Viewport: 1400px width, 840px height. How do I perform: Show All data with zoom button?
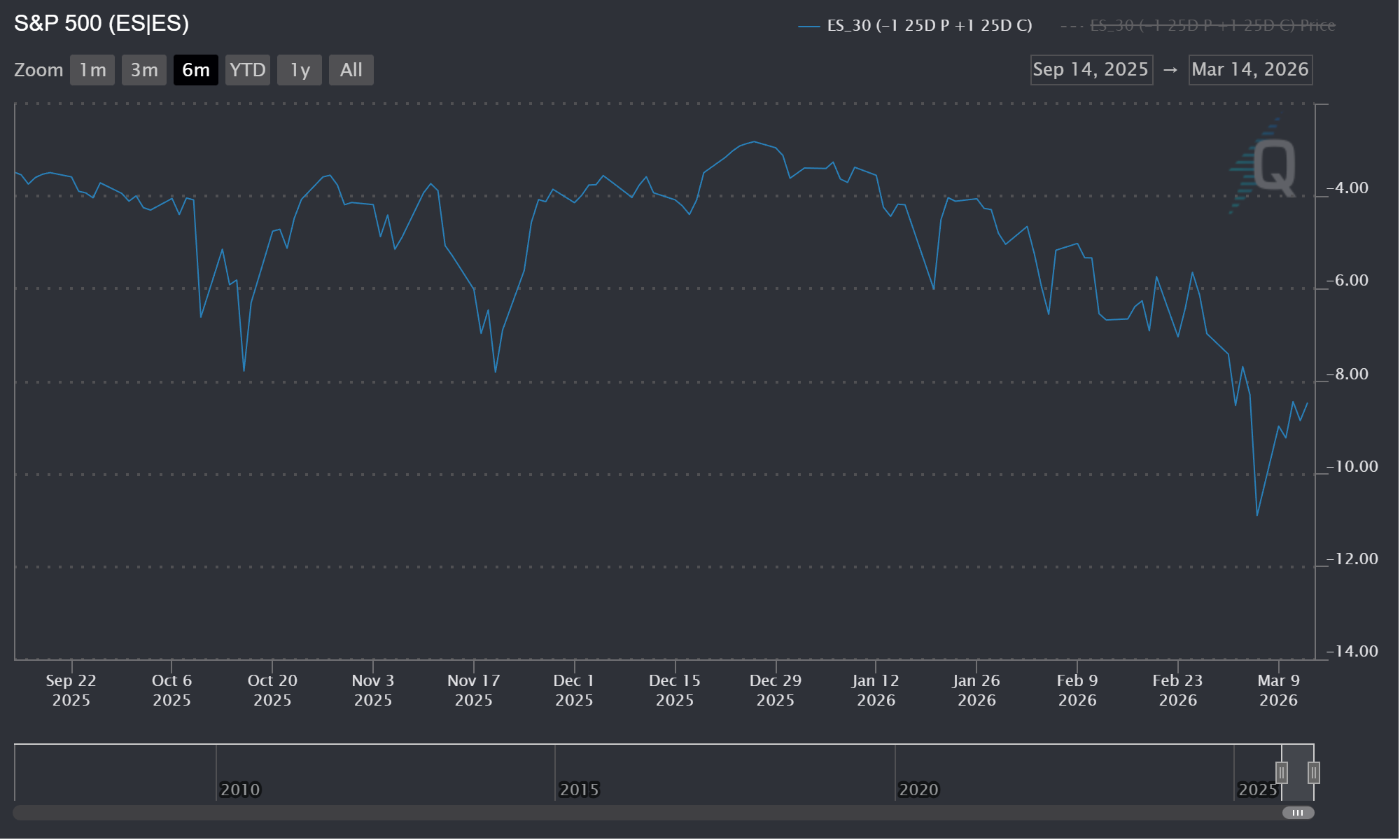point(351,70)
